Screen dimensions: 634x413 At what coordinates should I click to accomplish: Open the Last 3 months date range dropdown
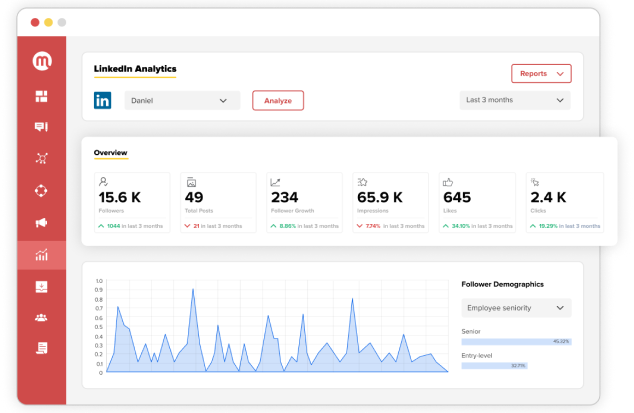(x=515, y=100)
